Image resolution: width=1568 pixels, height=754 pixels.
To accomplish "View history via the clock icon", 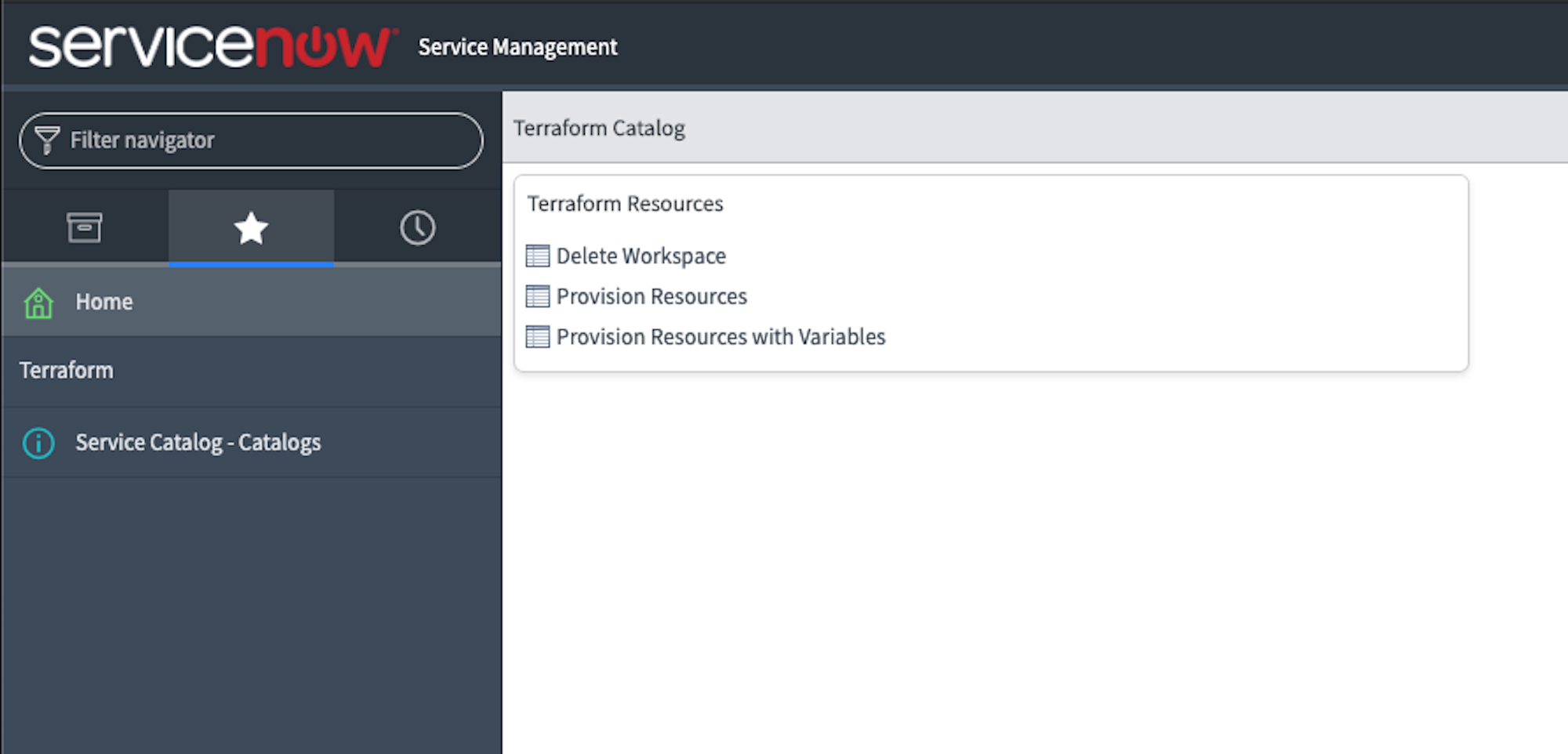I will (x=416, y=228).
